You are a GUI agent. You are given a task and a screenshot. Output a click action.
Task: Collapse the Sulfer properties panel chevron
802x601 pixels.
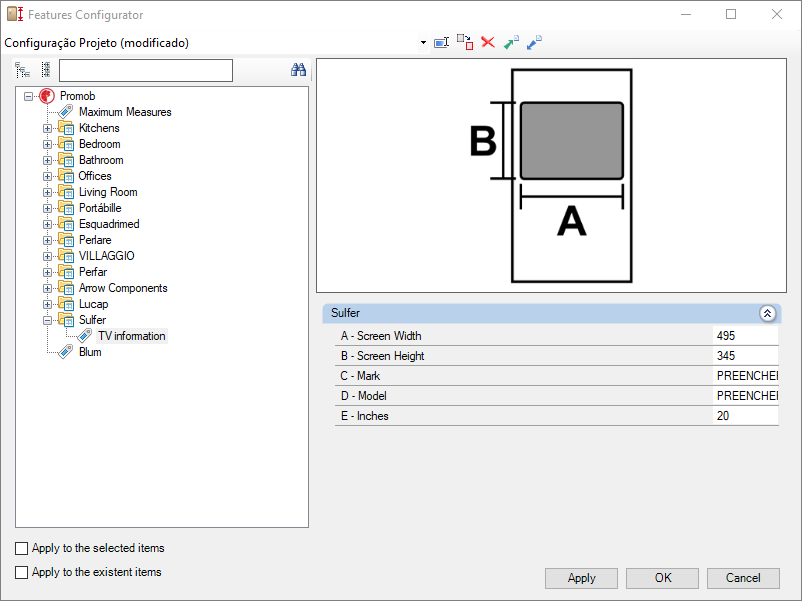tap(767, 314)
